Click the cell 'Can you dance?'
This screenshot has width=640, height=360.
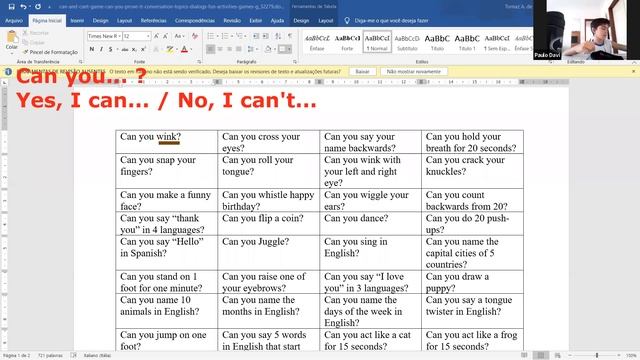tap(370, 223)
